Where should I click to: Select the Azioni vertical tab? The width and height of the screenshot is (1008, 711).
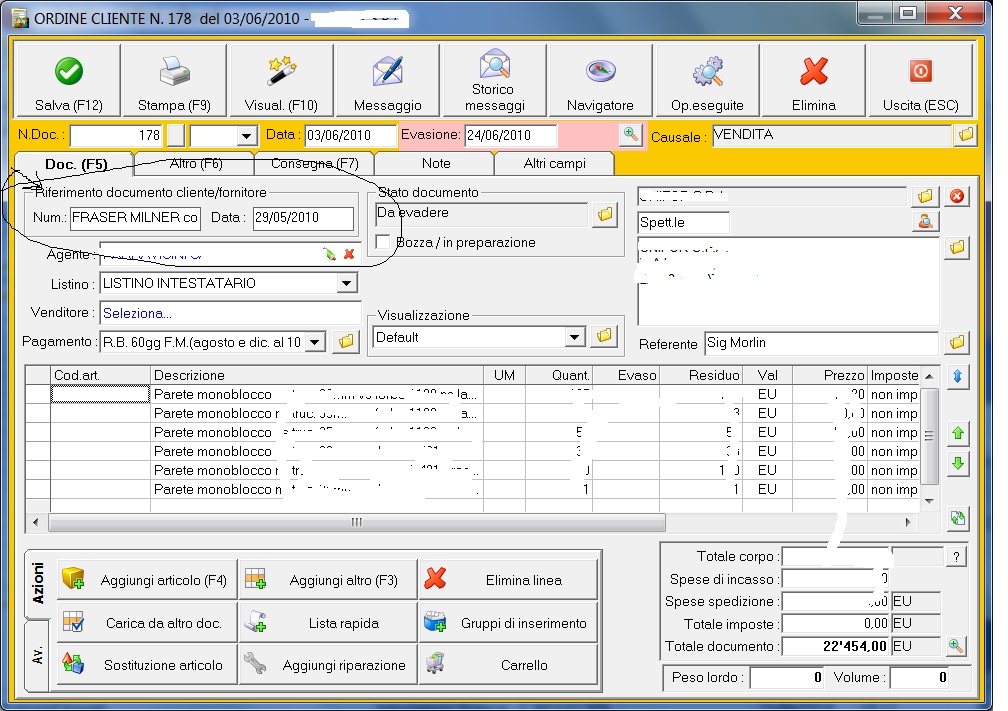[37, 584]
